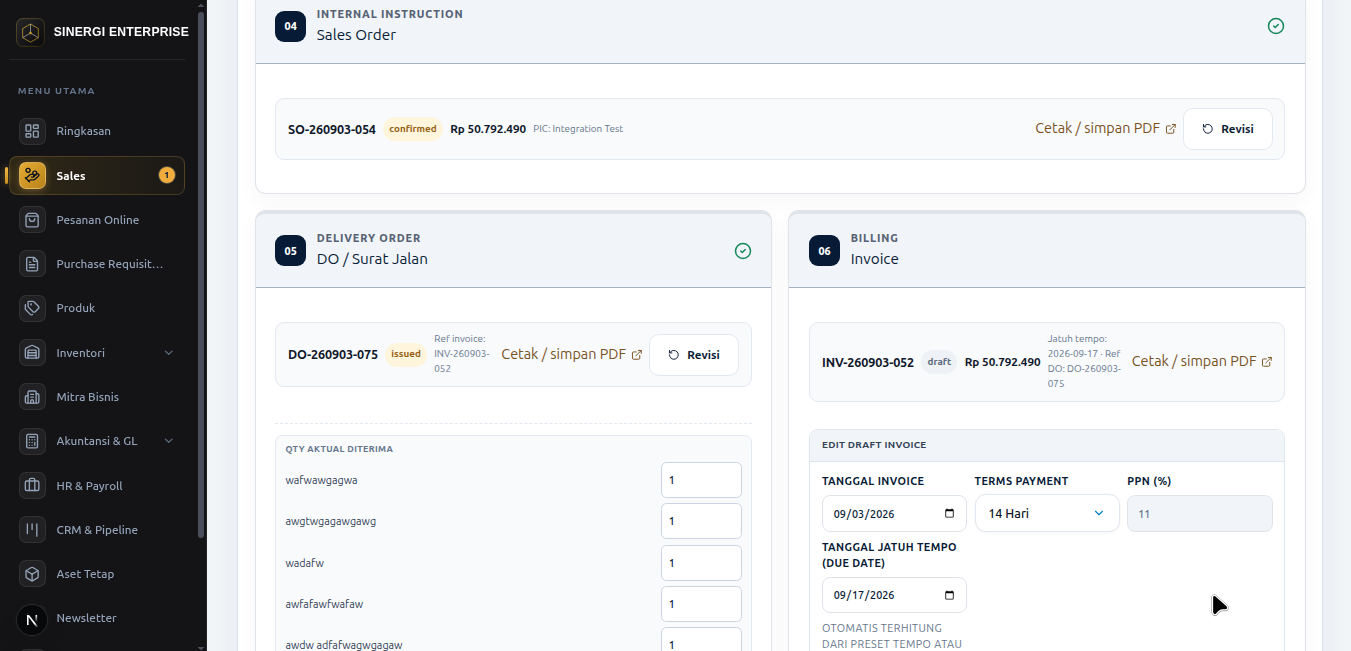Screen dimensions: 1351x651
Task: Open Mitra Bisnis menu item
Action: tap(96, 397)
